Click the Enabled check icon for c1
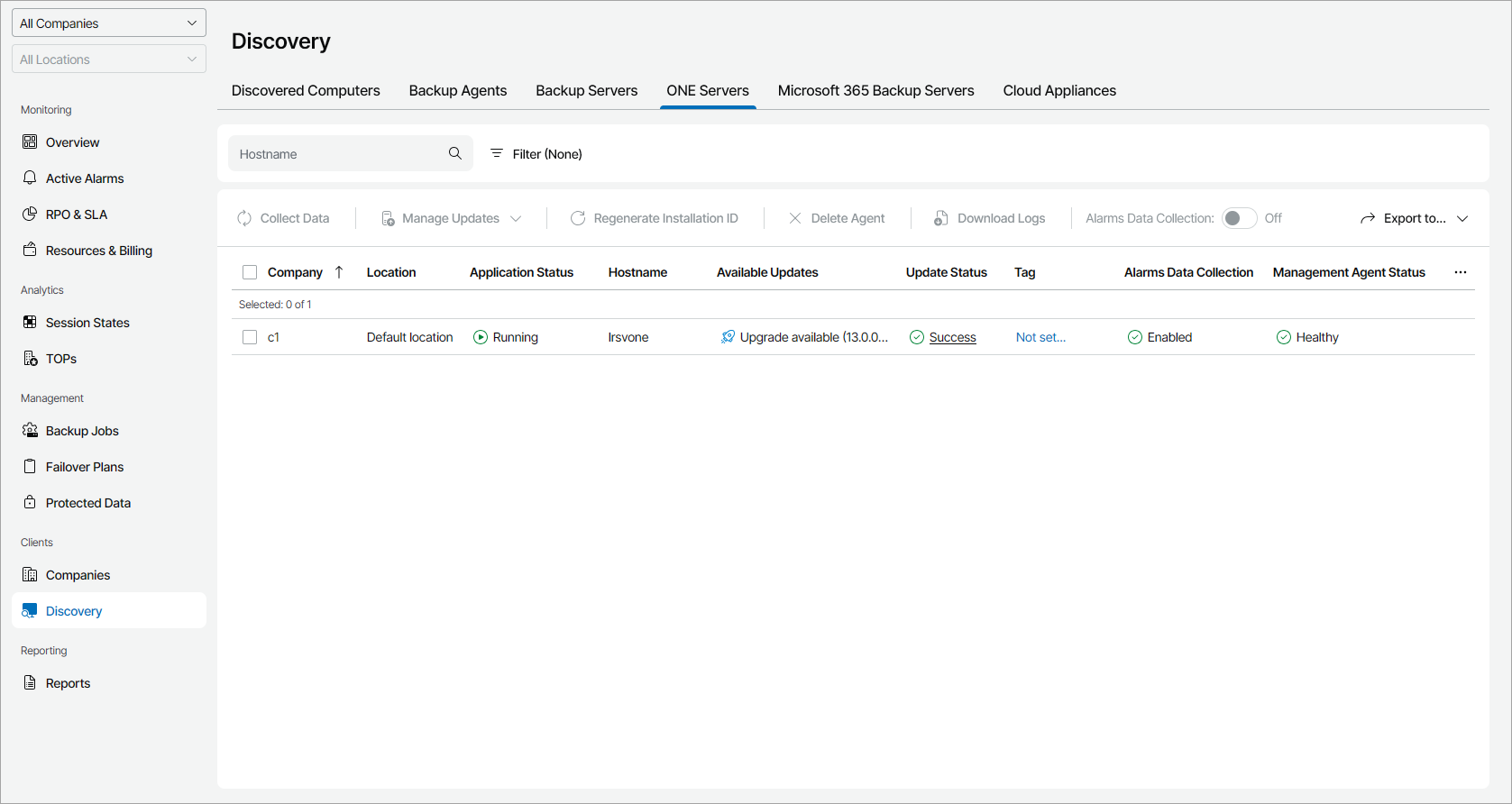The height and width of the screenshot is (804, 1512). click(x=1135, y=337)
